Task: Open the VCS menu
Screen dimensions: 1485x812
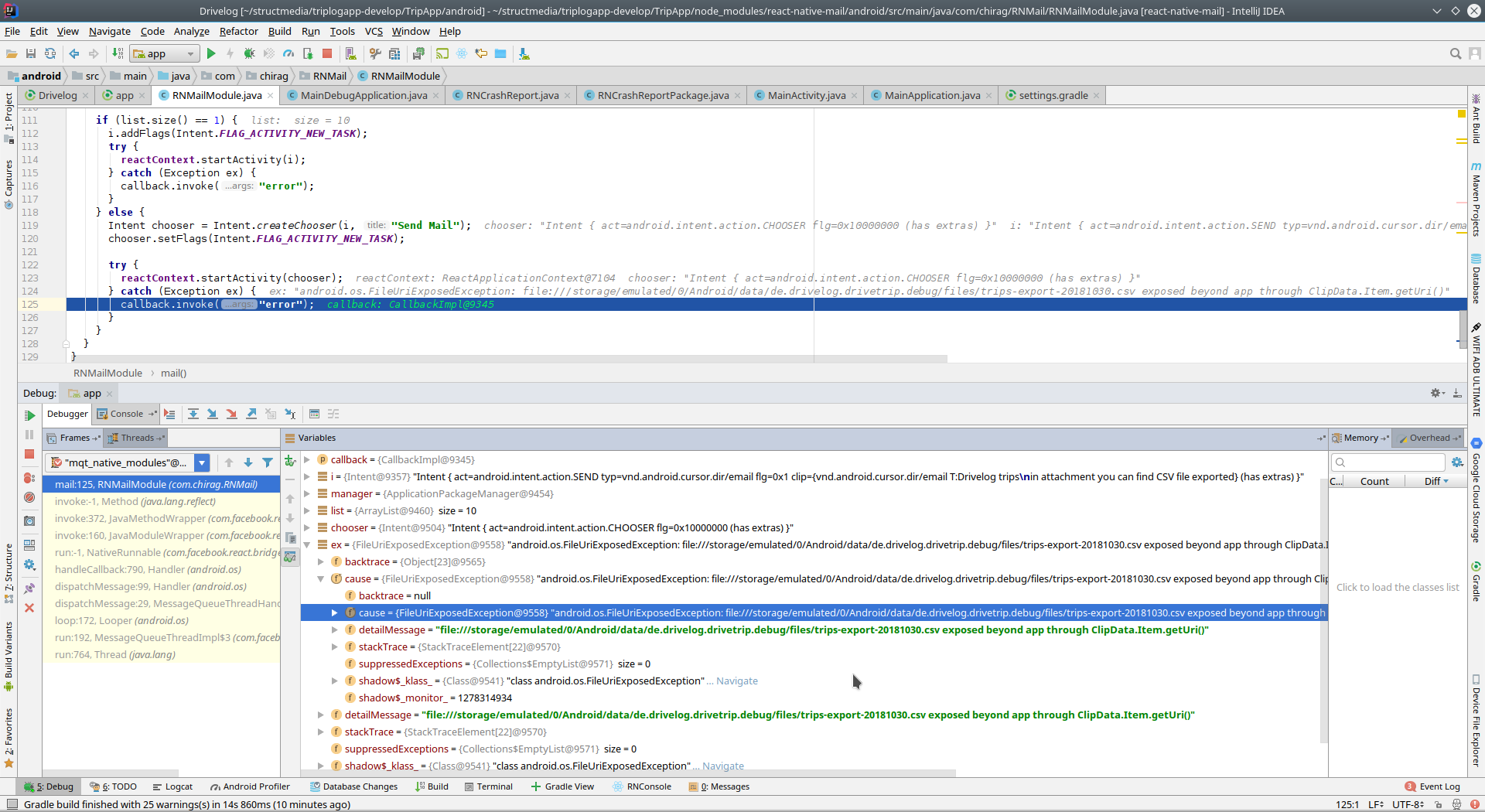Action: pos(374,31)
